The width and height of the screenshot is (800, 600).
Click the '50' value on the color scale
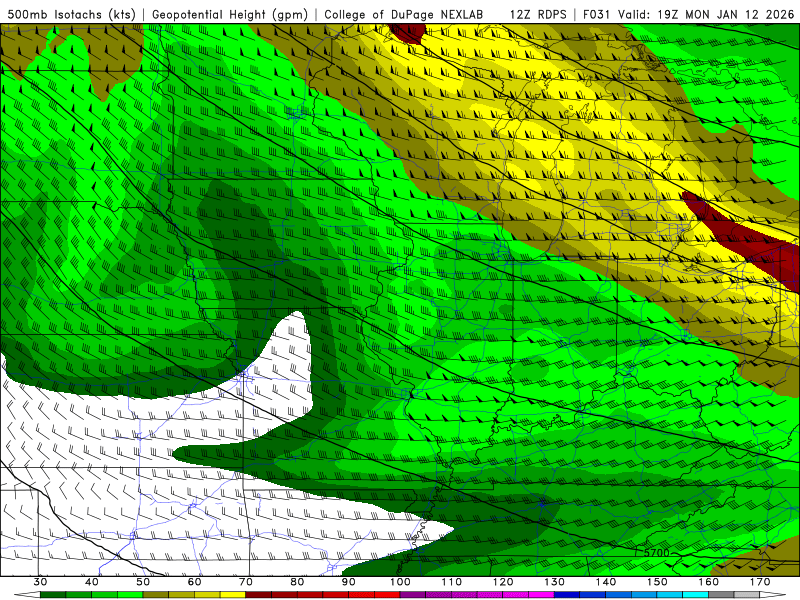coord(143,582)
